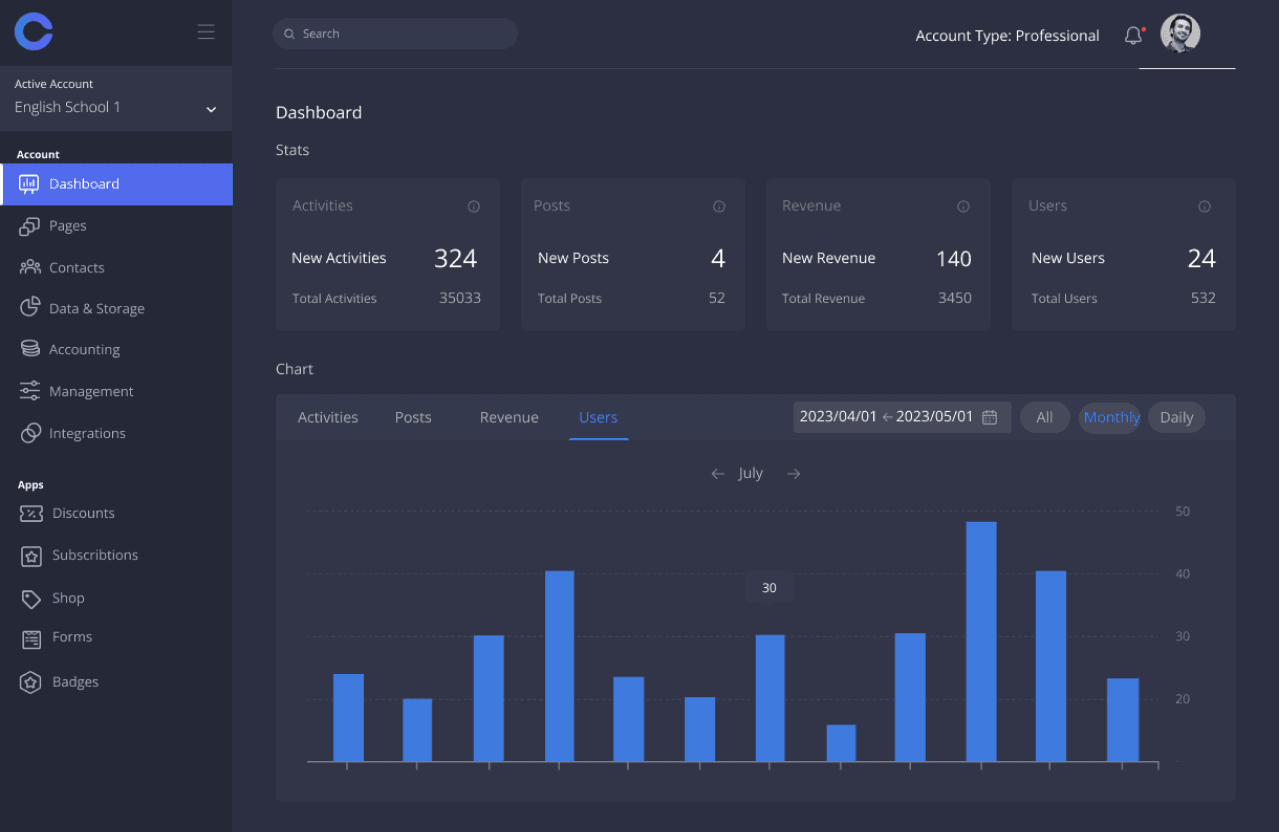Expand the Active Account dropdown chevron
The image size is (1280, 832).
(x=211, y=109)
